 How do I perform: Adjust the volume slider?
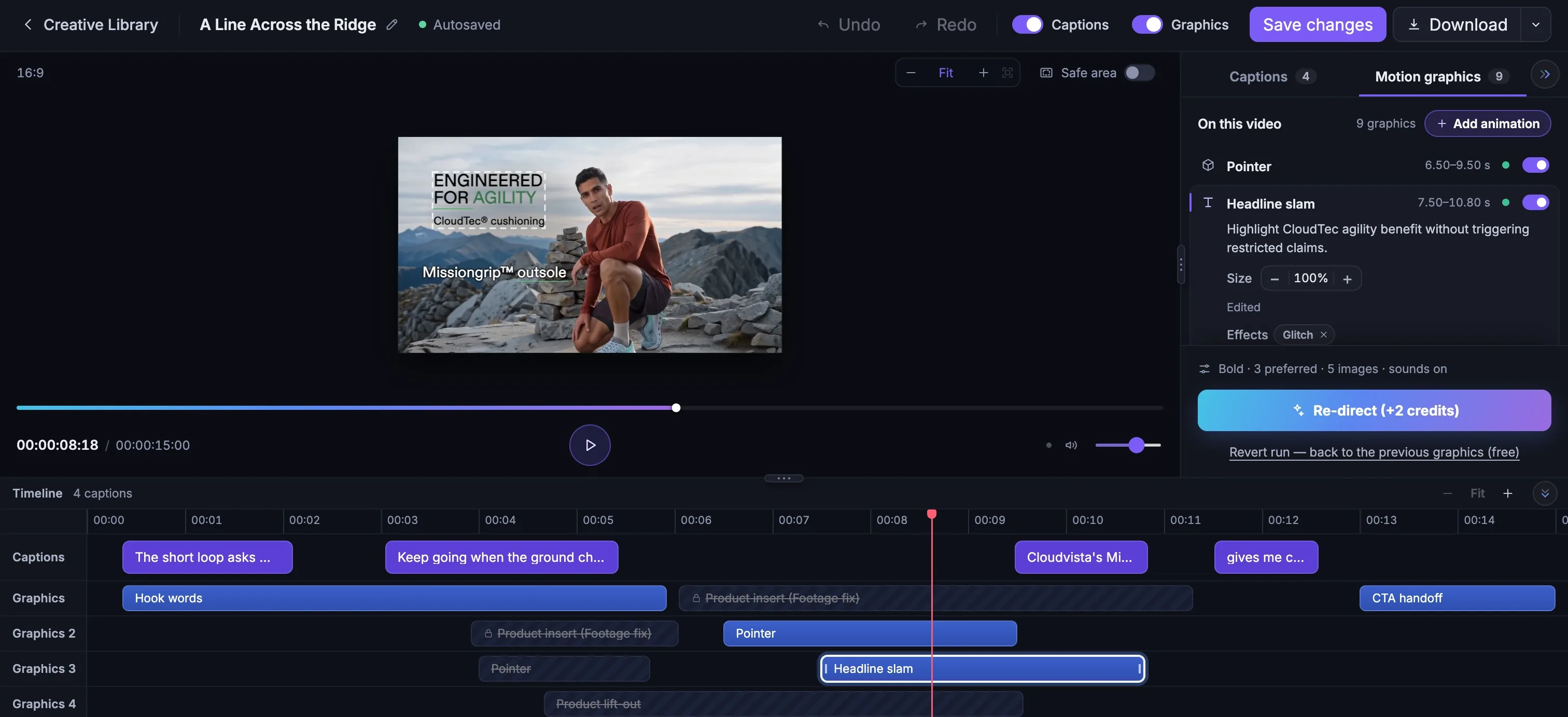1128,445
